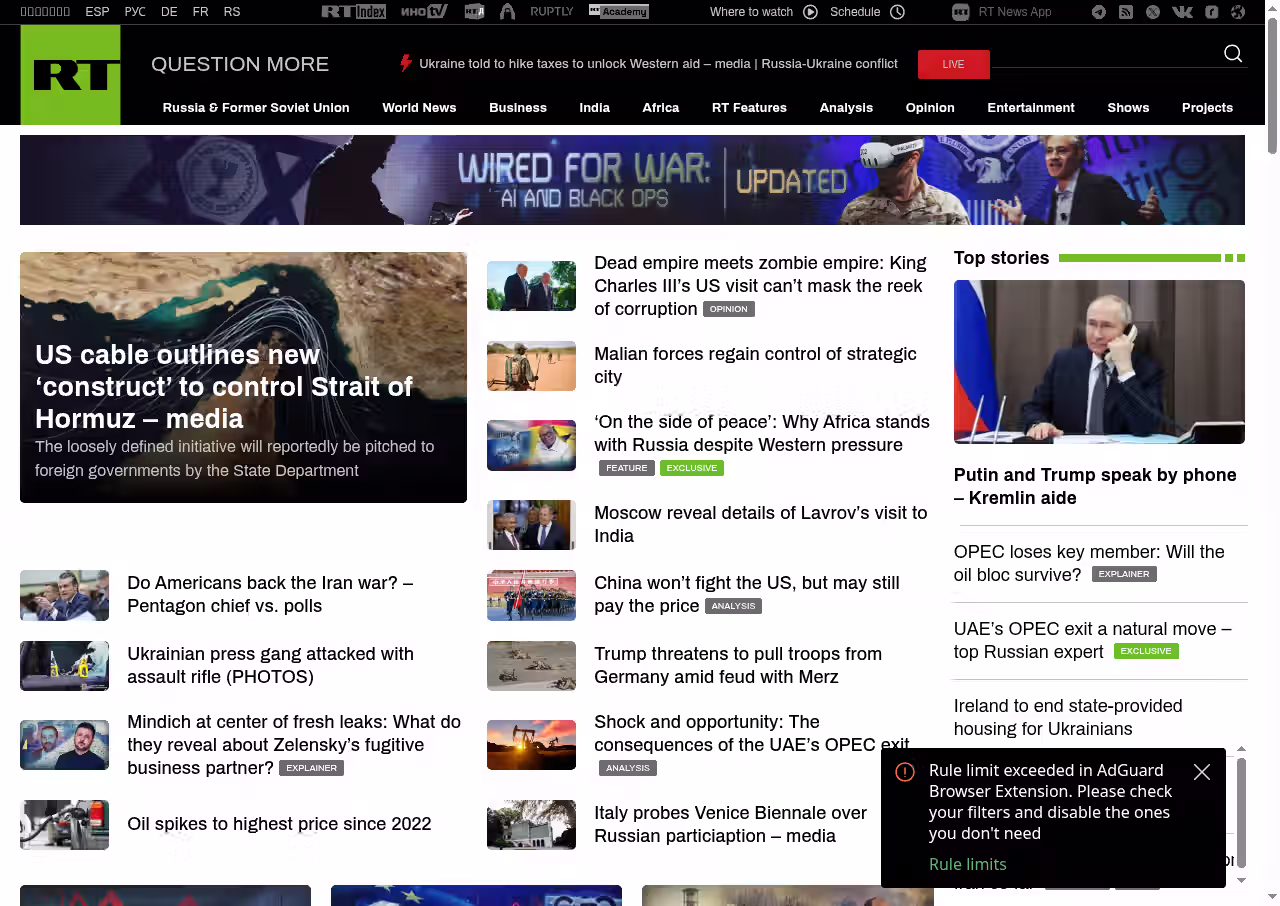Screen dimensions: 1280x906
Task: Open the Strait of Hormuz lead story
Action: click(223, 386)
